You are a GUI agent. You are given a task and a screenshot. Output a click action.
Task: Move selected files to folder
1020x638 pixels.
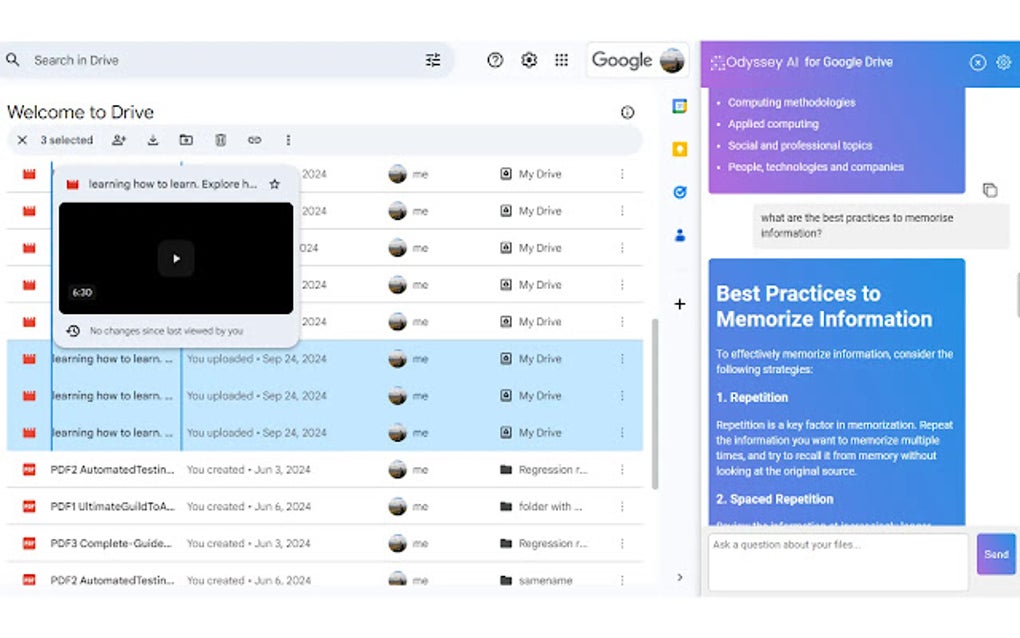(x=186, y=140)
